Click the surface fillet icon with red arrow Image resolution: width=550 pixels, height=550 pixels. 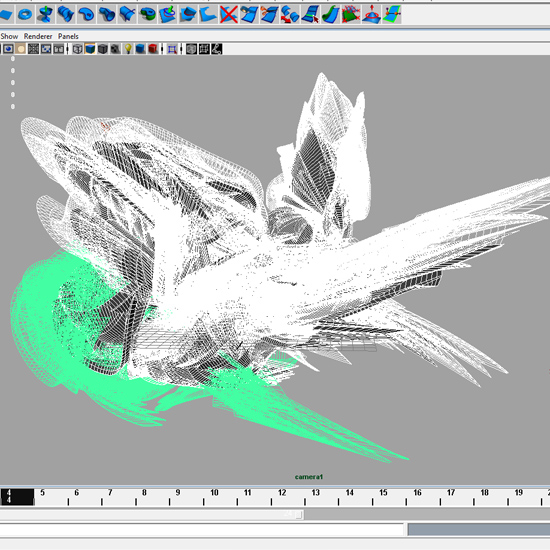pyautogui.click(x=289, y=14)
